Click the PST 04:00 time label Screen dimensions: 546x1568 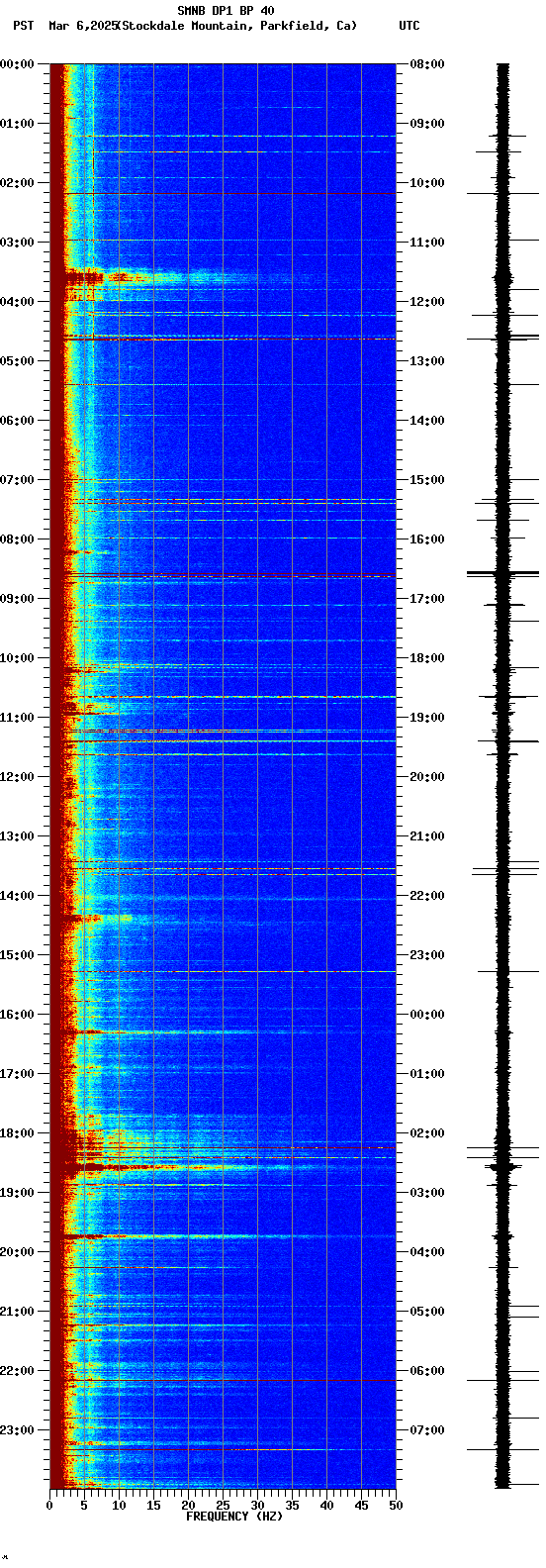(17, 302)
